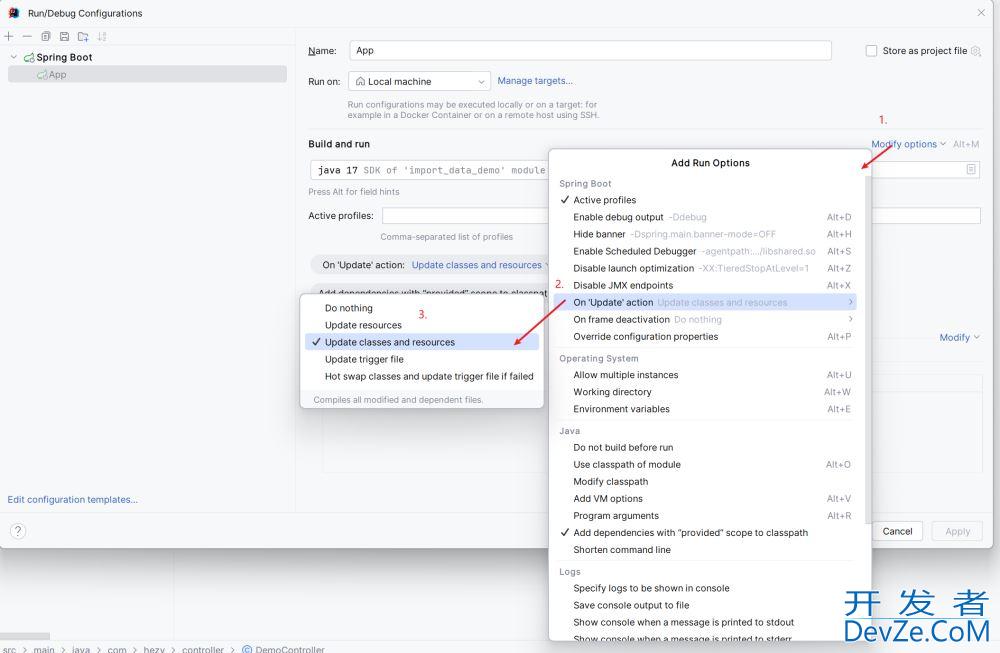Sort configurations toolbar icon
This screenshot has height=653, width=1000.
102,36
